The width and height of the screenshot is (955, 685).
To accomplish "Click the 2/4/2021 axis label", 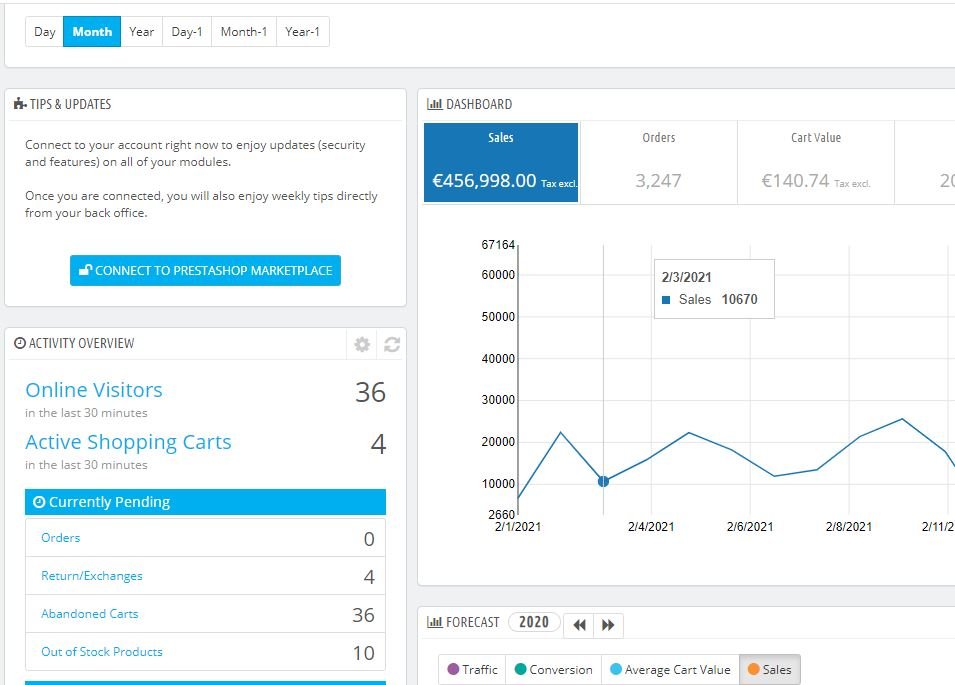I will point(651,527).
